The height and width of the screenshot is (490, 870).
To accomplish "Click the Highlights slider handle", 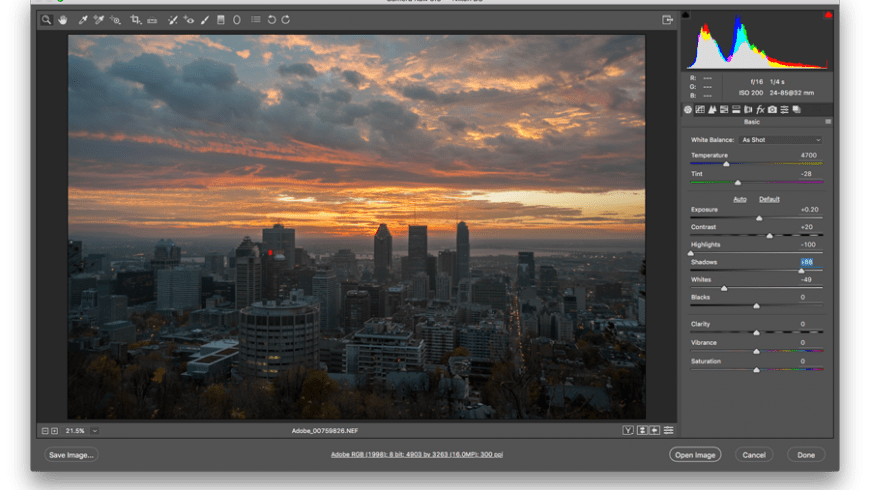I will (691, 254).
